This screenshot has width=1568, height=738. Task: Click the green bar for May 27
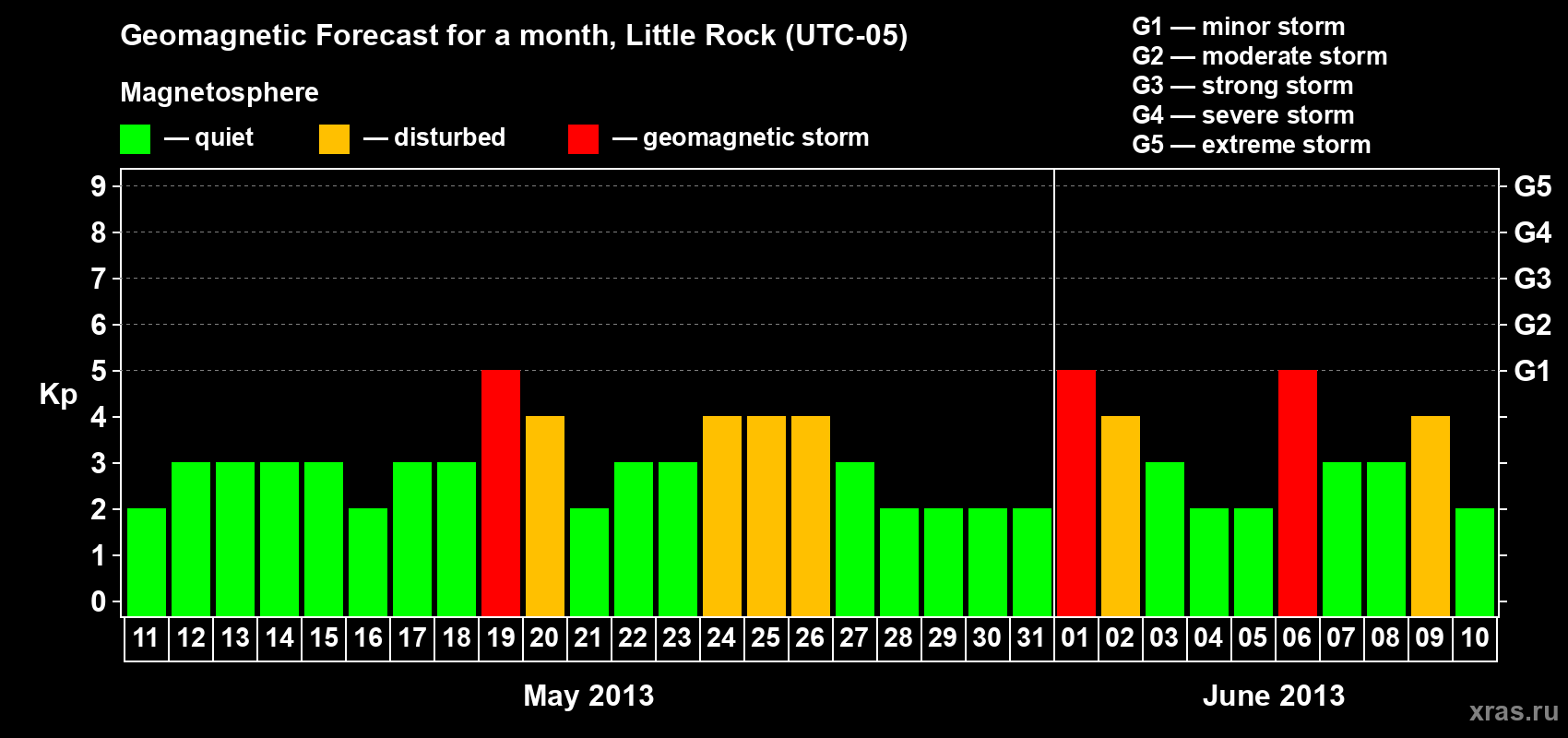tap(855, 539)
